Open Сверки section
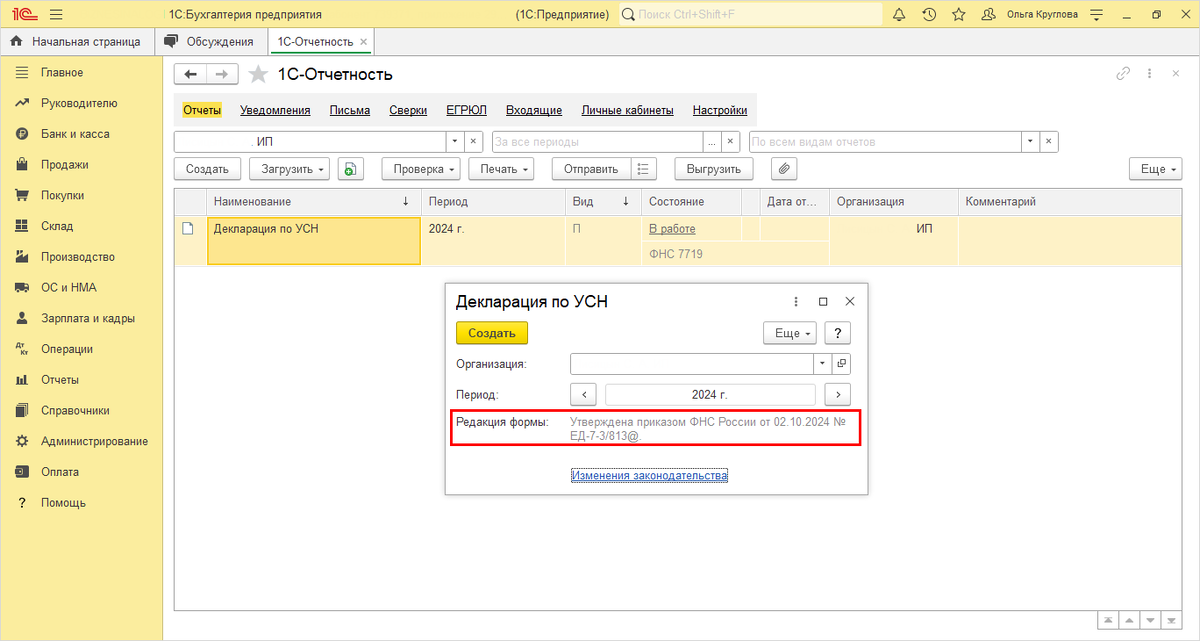The image size is (1200, 641). tap(408, 111)
